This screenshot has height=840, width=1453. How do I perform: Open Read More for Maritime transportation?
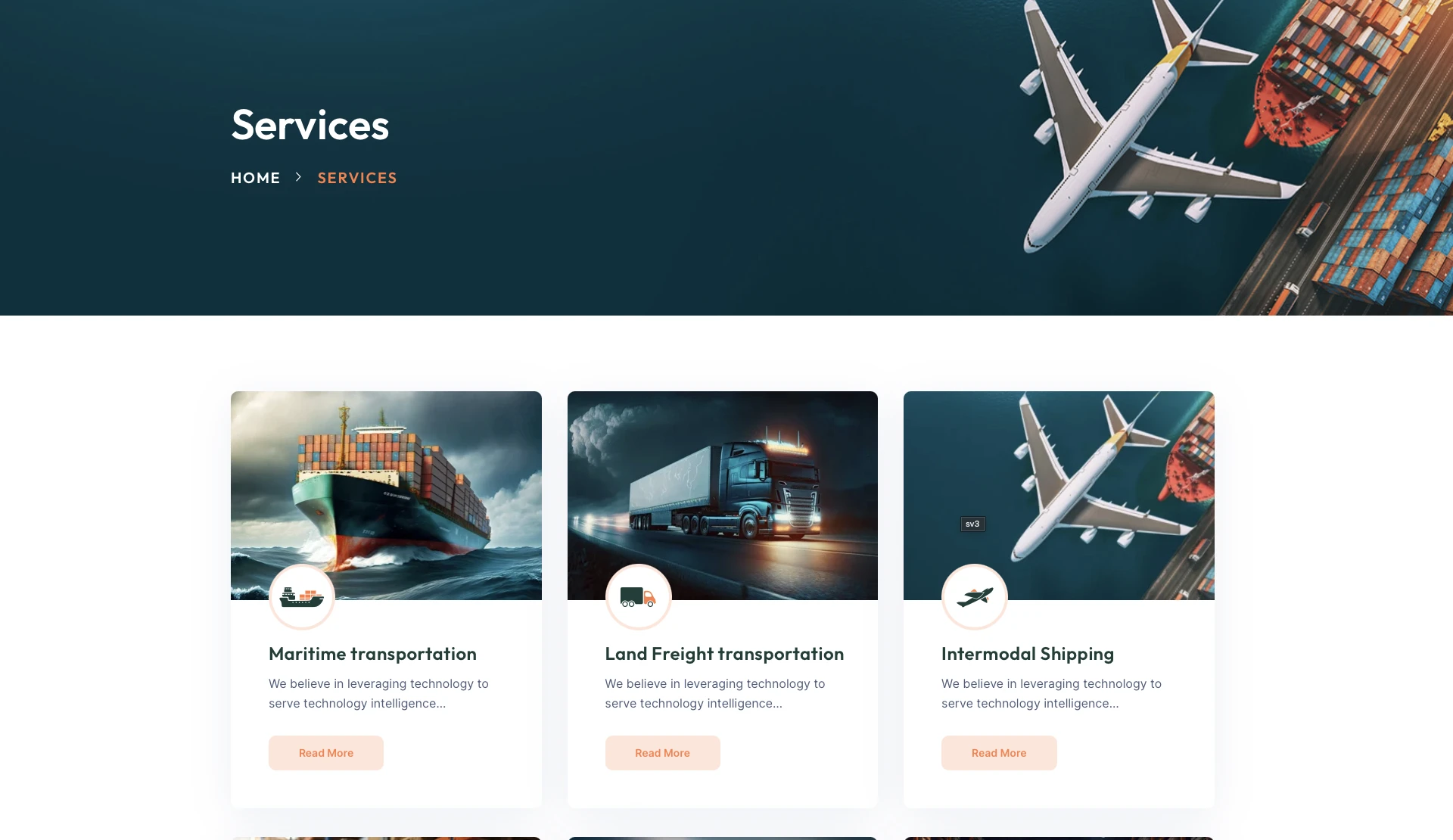pos(326,753)
